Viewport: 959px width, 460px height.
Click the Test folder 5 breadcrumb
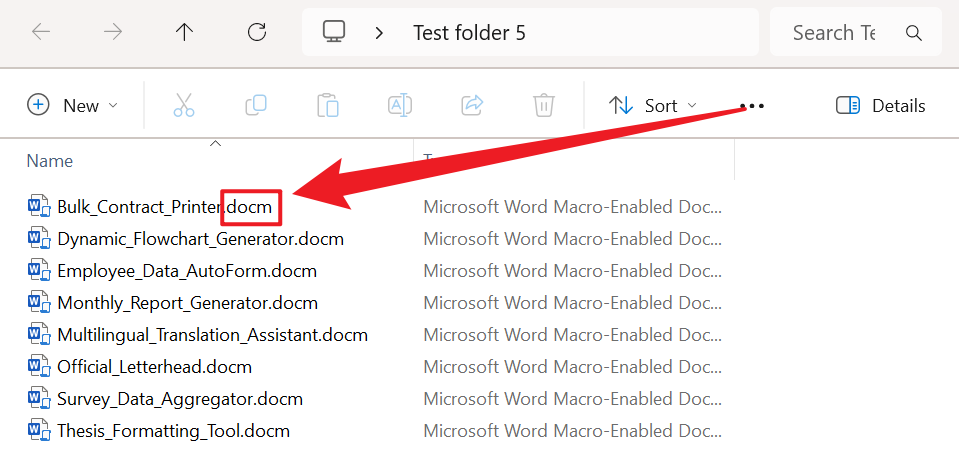pos(469,33)
